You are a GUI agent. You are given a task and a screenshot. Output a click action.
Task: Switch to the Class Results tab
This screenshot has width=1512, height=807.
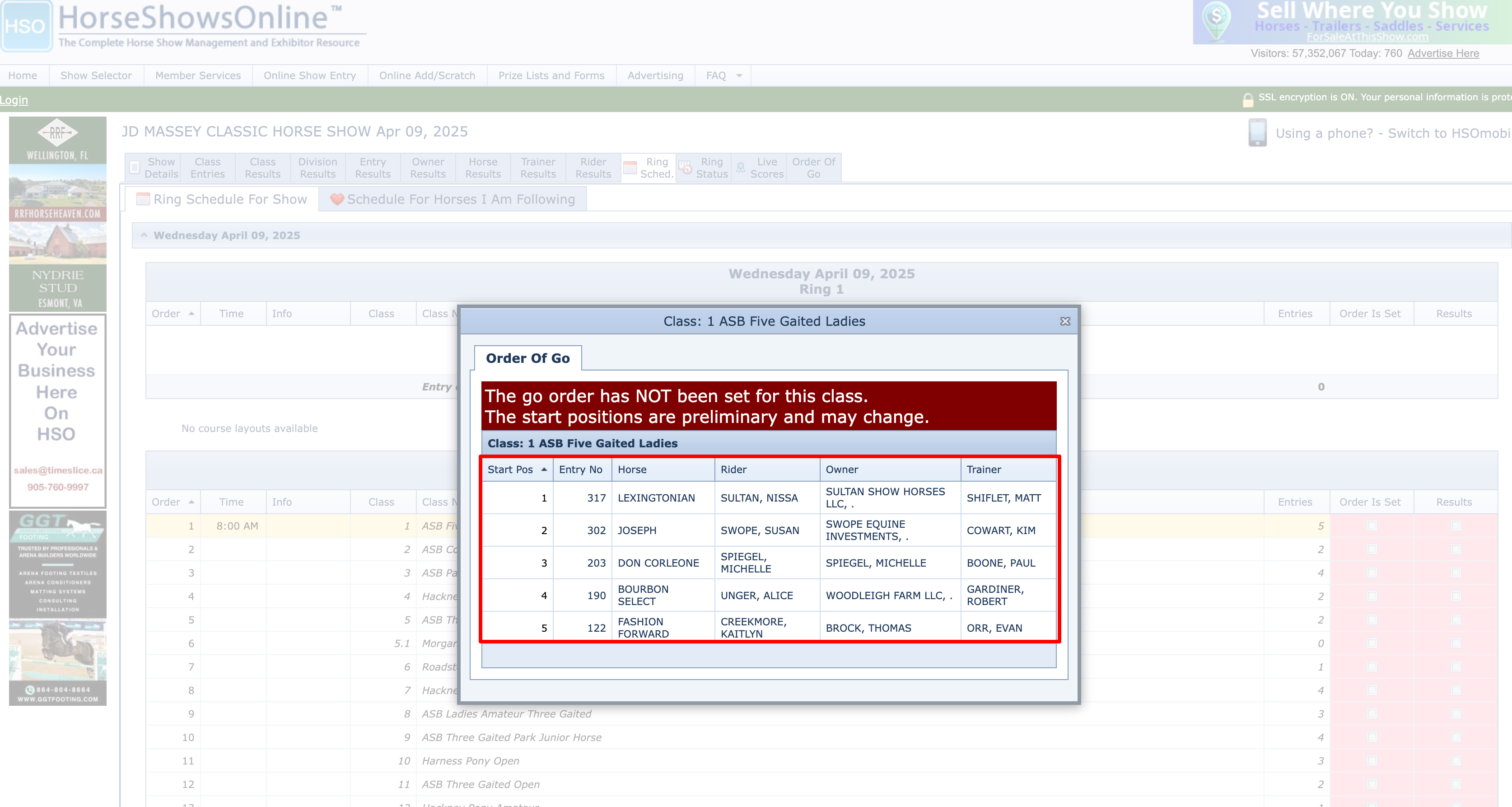click(x=262, y=168)
